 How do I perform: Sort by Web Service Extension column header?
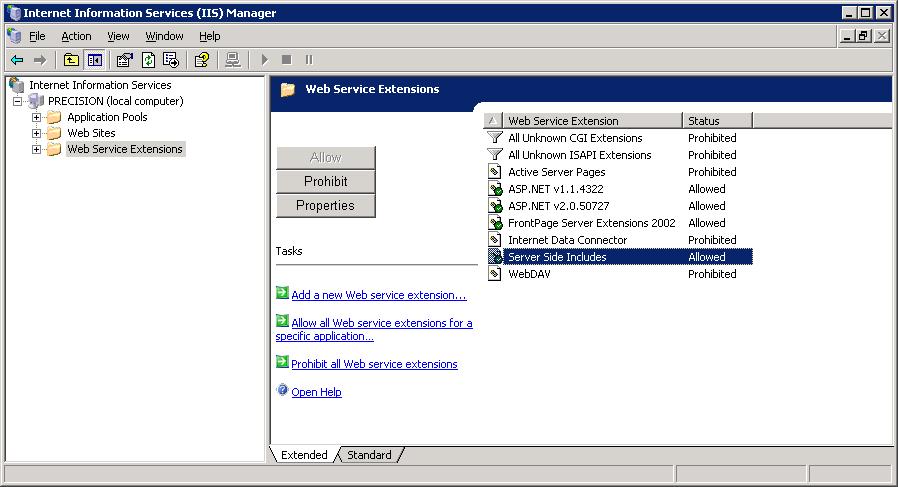592,121
